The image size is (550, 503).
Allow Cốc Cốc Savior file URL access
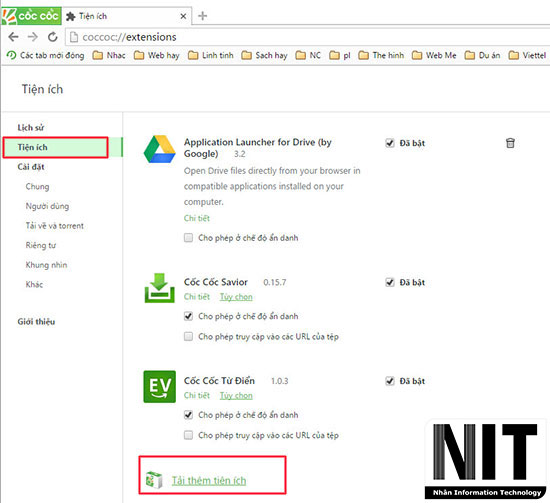point(188,337)
